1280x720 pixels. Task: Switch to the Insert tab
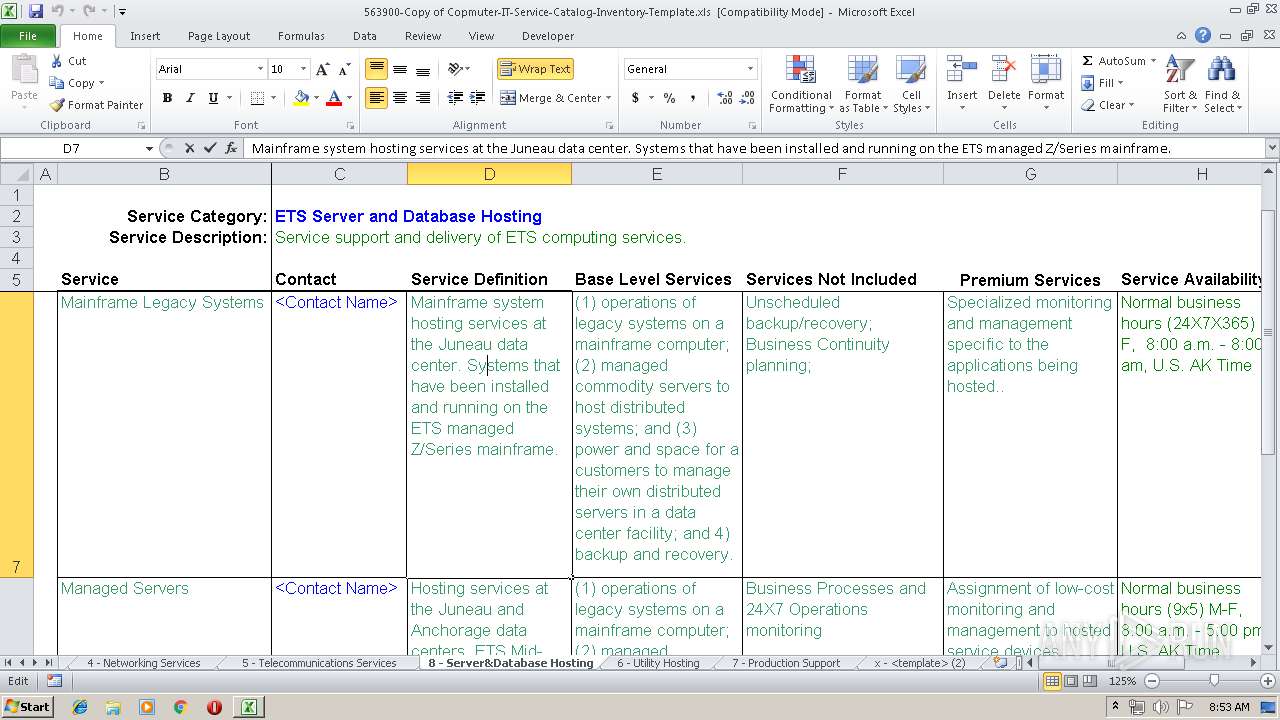(145, 36)
